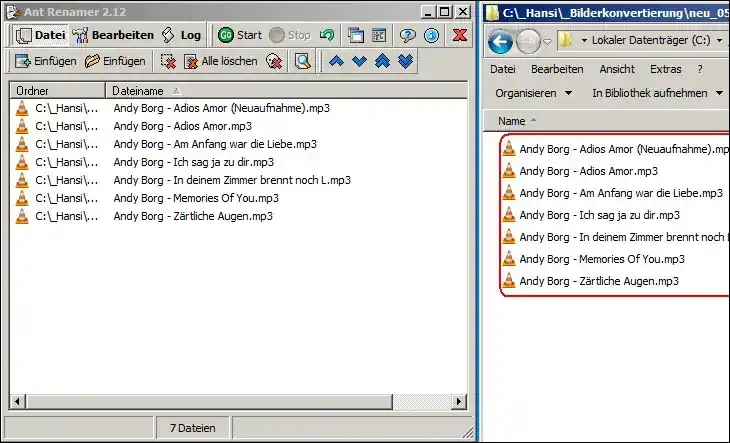This screenshot has height=443, width=730.
Task: Expand arrow before Lokaler Datenträger (C:)
Action: point(584,40)
